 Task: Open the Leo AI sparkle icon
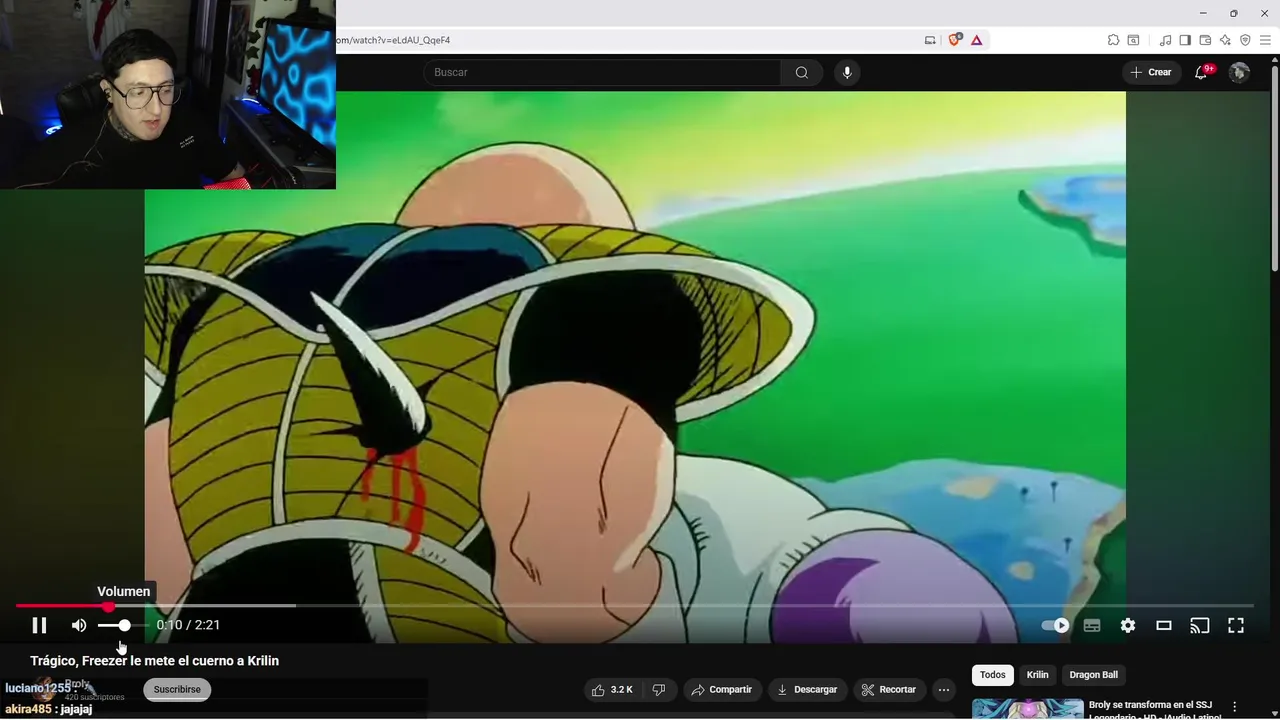pyautogui.click(x=1225, y=40)
